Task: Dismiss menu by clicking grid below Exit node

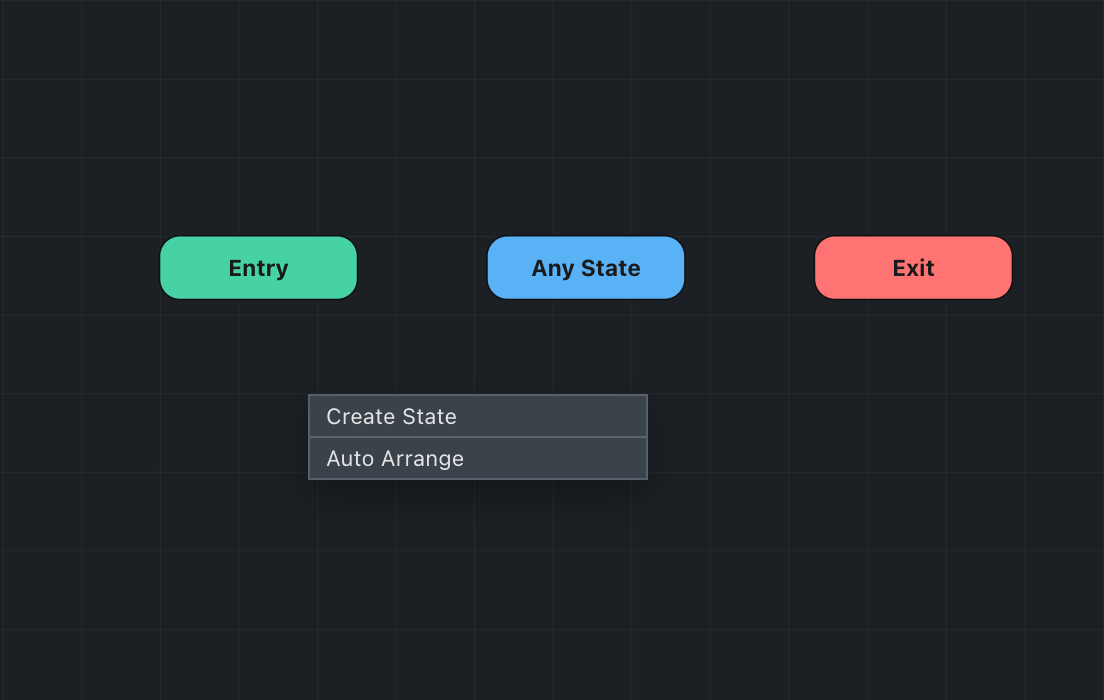Action: click(x=913, y=420)
